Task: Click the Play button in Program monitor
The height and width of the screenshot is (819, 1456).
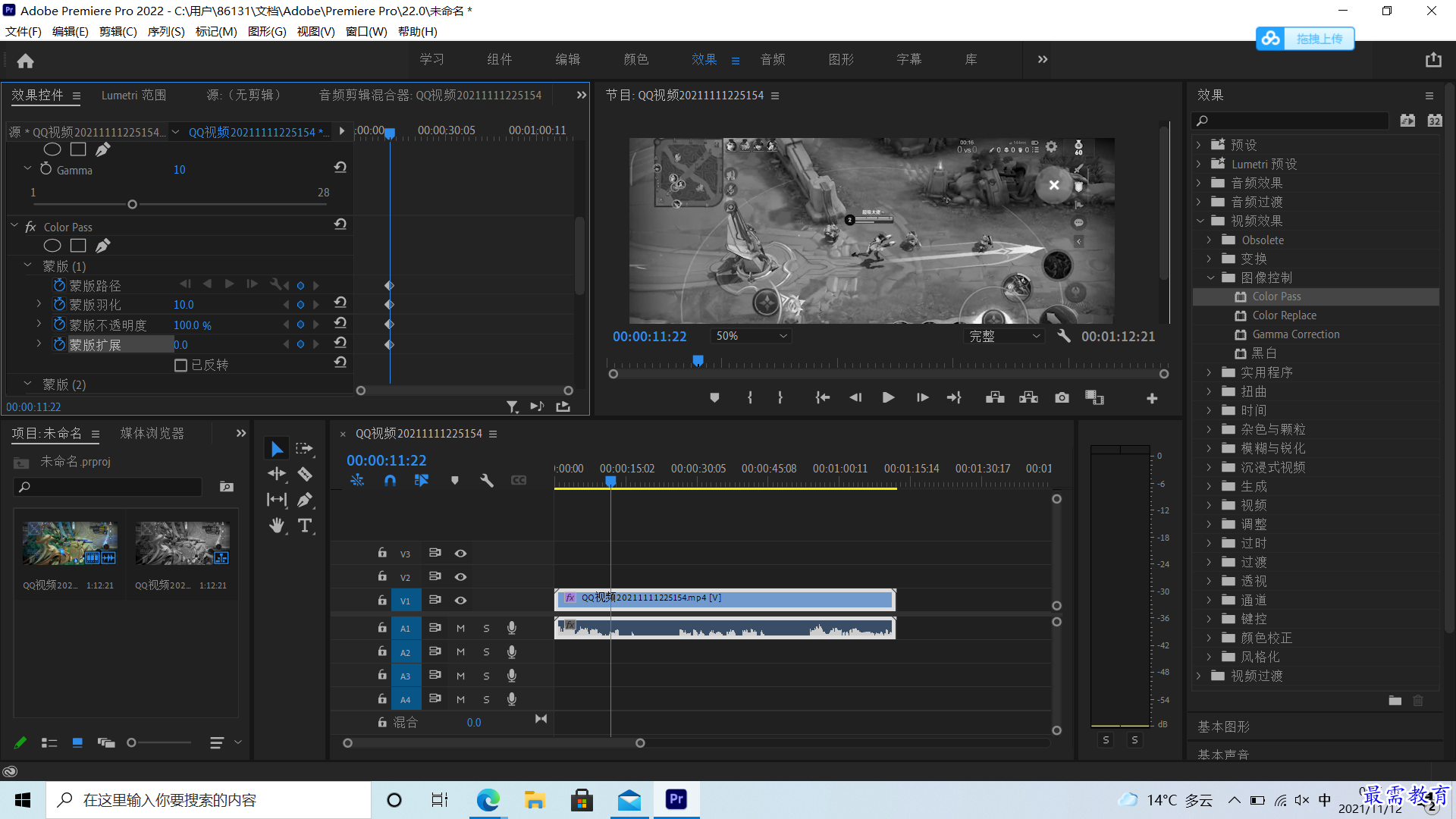Action: (888, 397)
